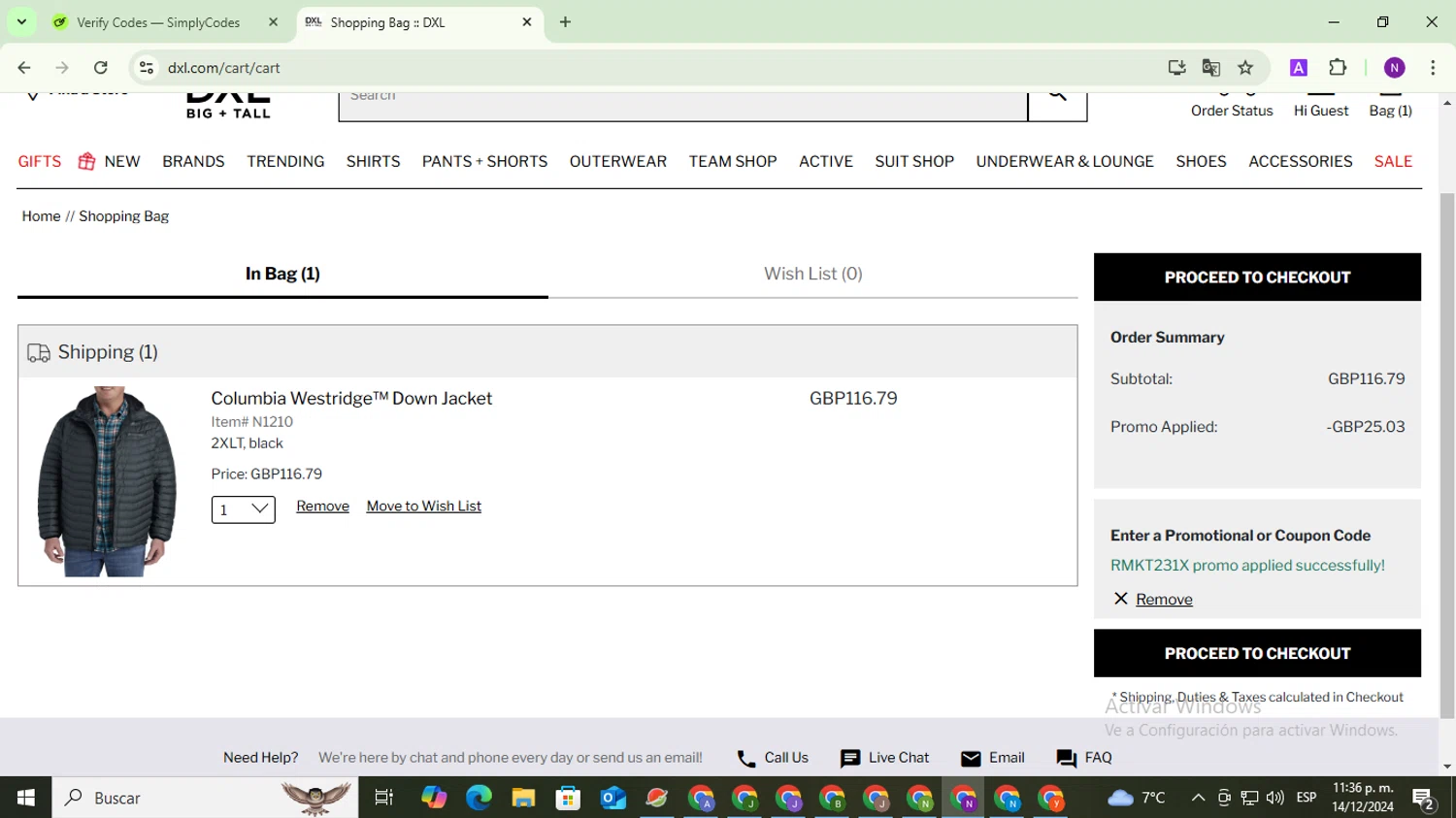Image resolution: width=1456 pixels, height=818 pixels.
Task: Open the Google Translate icon in address bar
Action: [x=1210, y=68]
